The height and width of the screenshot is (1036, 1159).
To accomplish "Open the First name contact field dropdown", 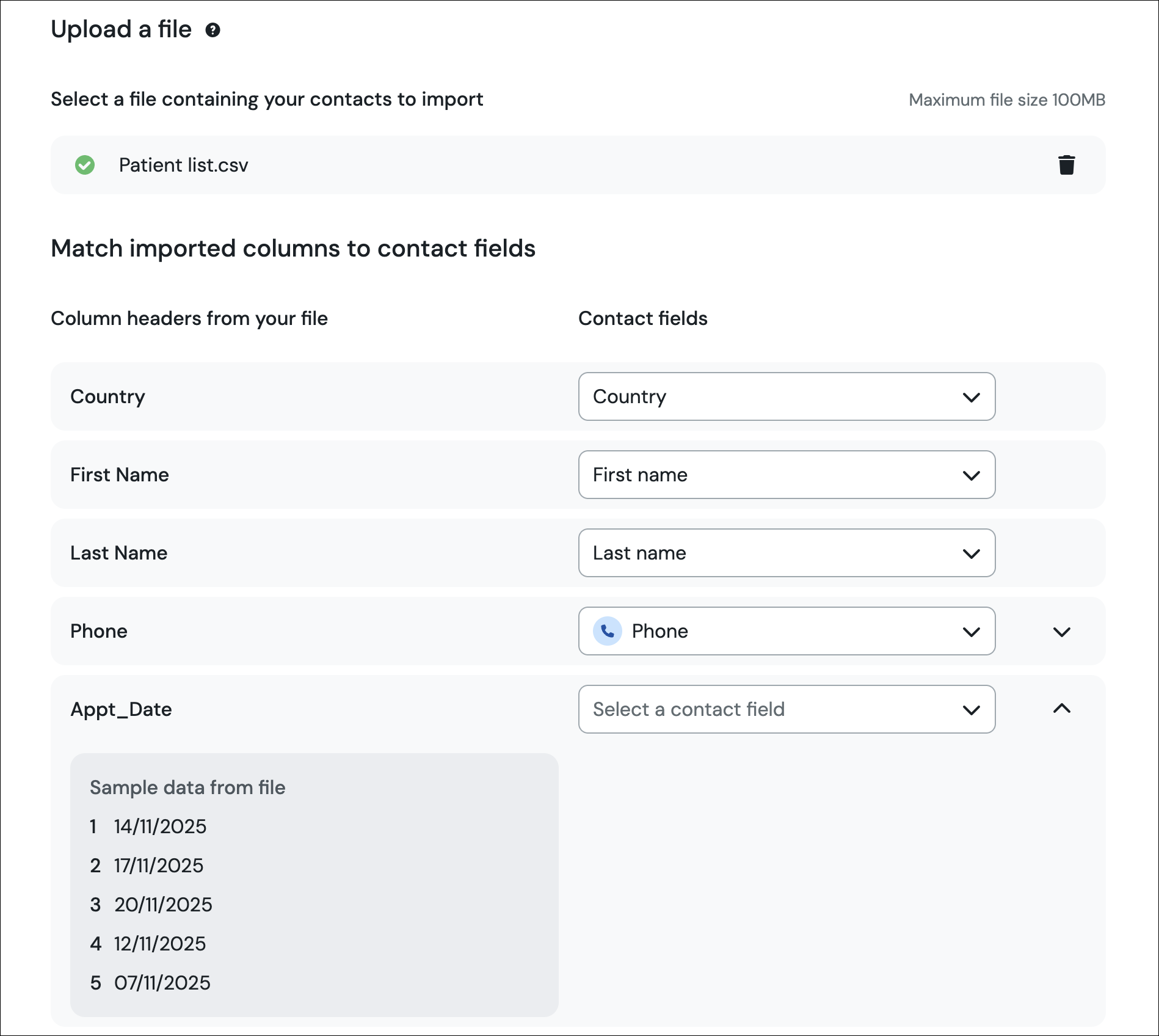I will 786,475.
